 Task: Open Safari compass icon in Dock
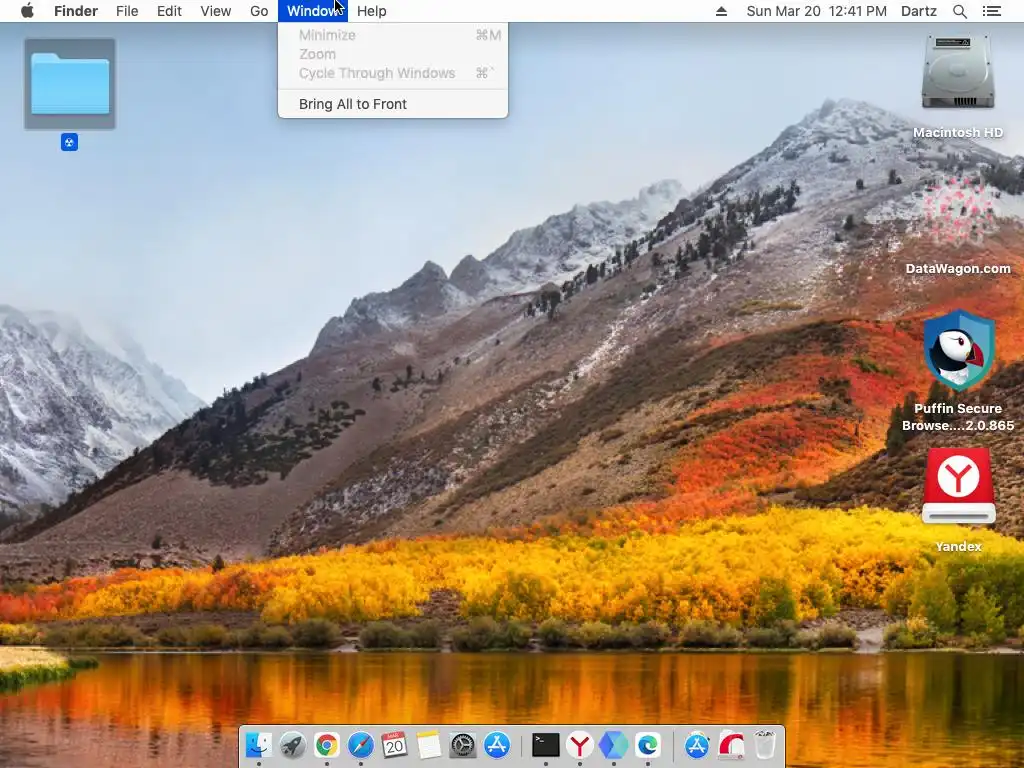[360, 744]
